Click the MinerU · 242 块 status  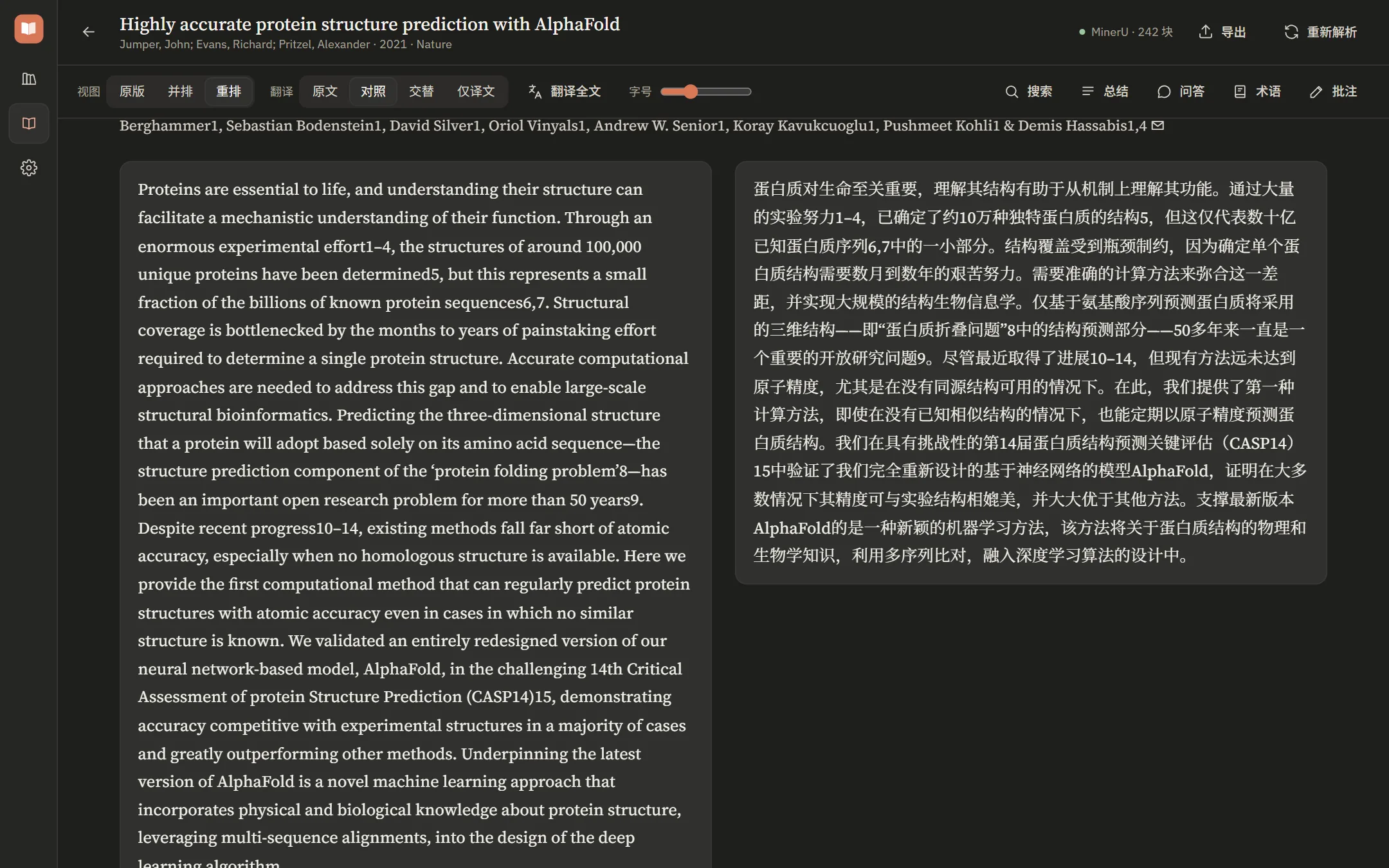[1126, 32]
